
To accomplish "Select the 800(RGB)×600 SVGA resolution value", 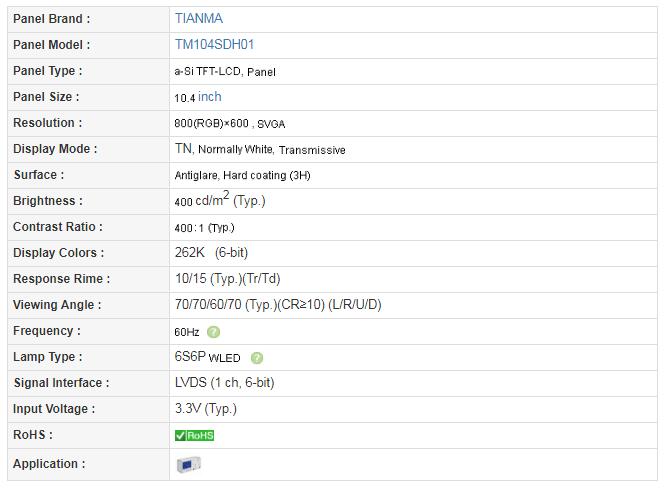I will point(230,124).
